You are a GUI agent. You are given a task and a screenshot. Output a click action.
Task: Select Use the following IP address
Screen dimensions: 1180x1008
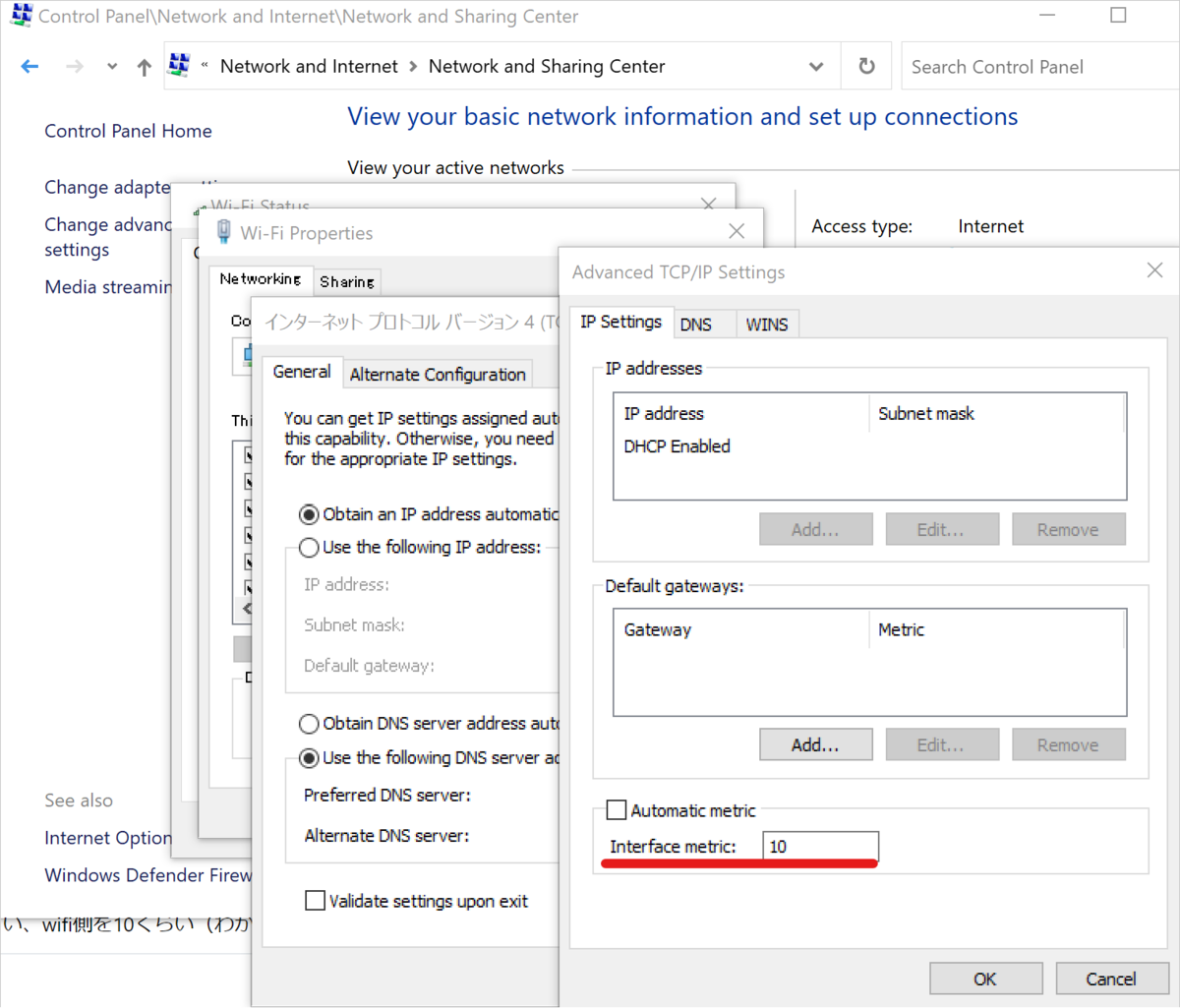pos(309,548)
